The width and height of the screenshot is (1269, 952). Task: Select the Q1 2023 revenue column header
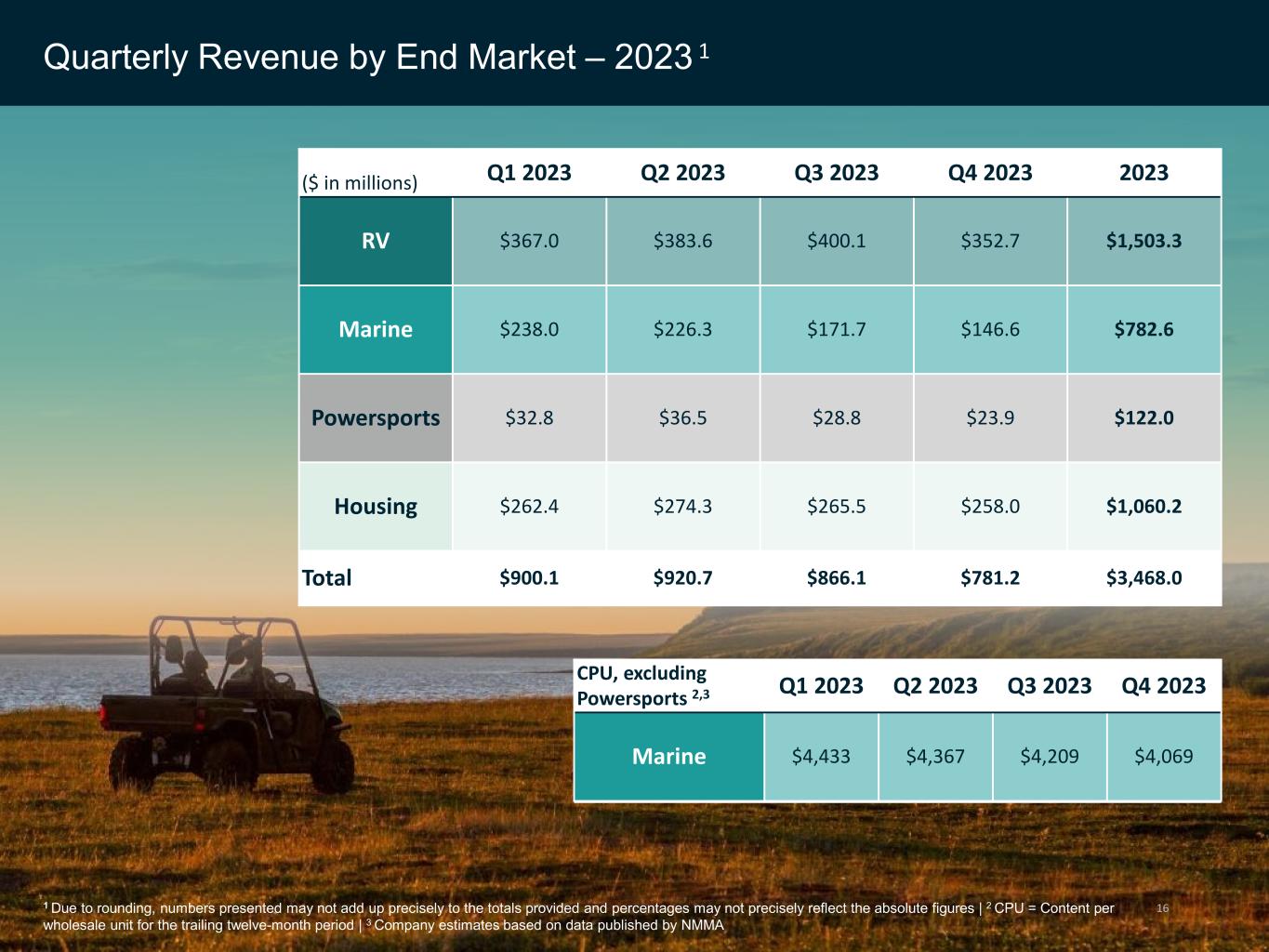(x=529, y=173)
